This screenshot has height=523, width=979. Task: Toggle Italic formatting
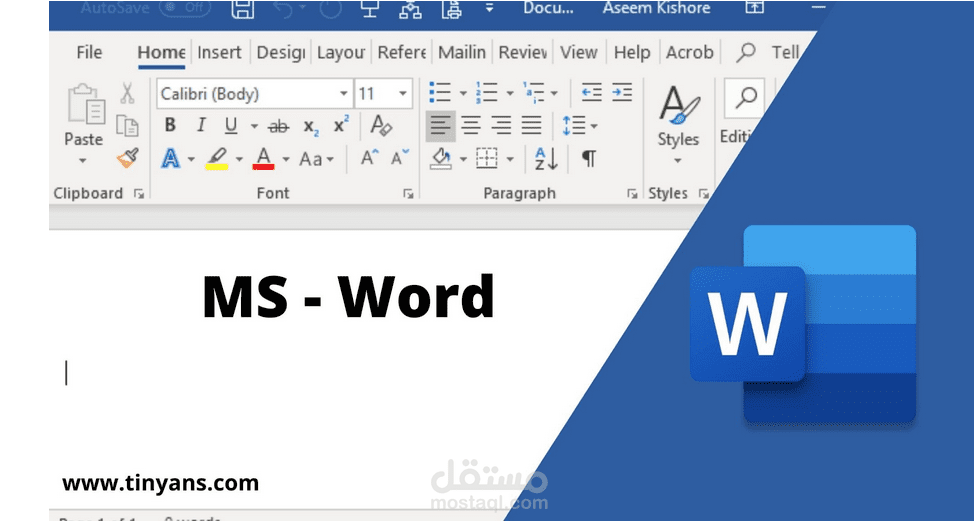[x=200, y=125]
